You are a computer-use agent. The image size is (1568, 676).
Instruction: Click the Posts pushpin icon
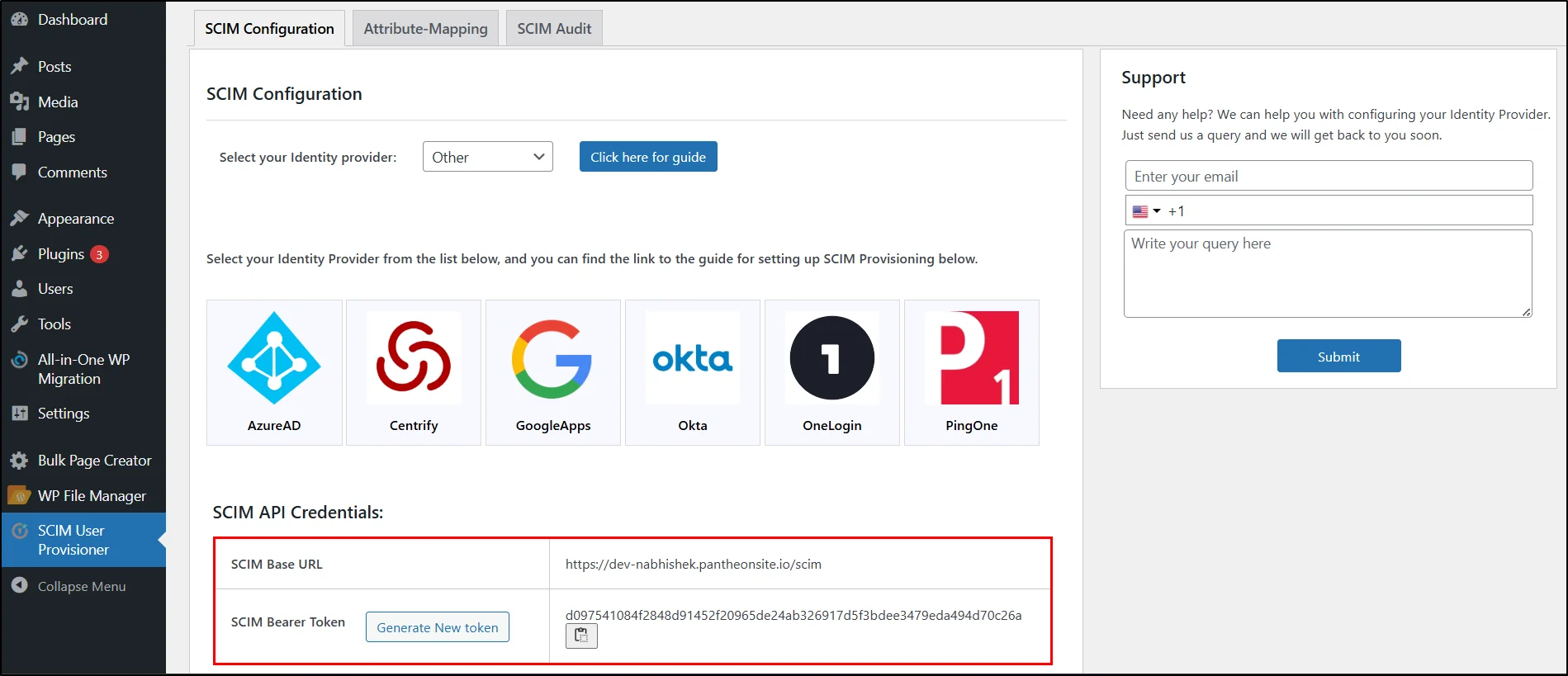(x=19, y=66)
